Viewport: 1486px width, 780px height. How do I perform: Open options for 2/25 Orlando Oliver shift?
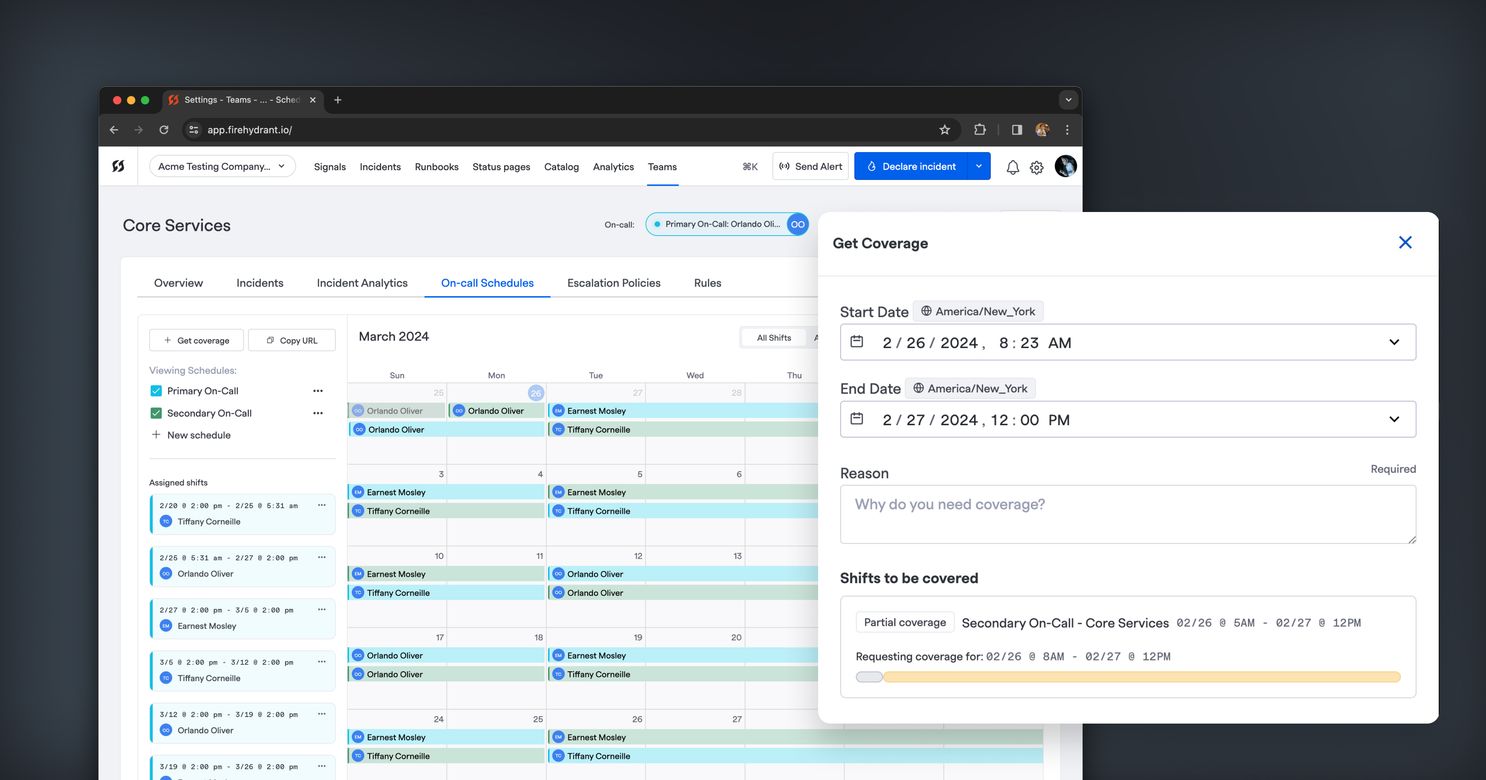pos(321,557)
